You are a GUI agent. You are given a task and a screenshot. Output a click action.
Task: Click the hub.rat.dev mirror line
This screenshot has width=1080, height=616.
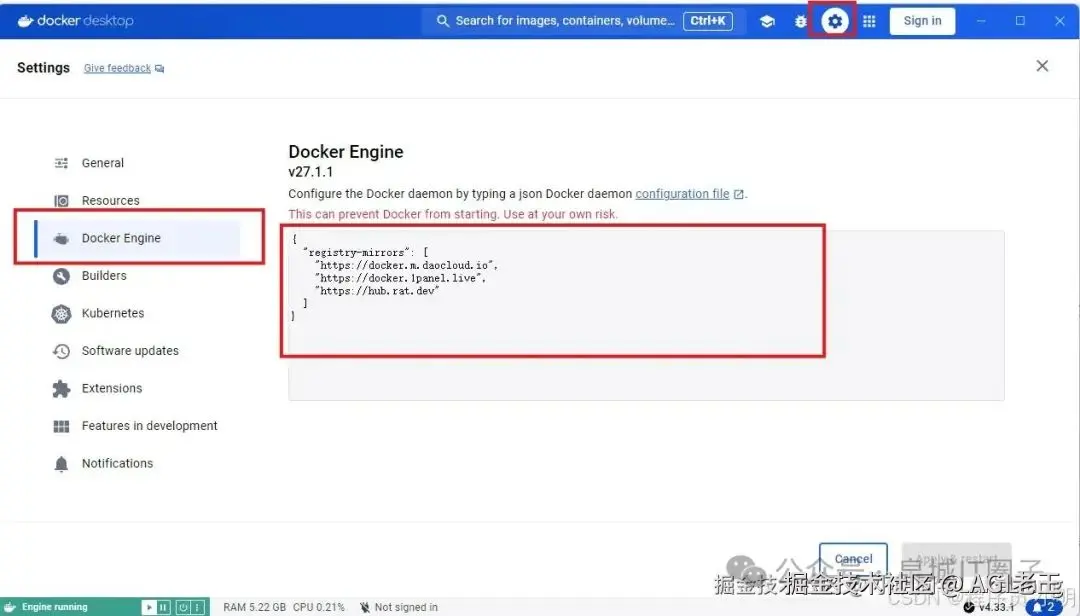click(377, 291)
